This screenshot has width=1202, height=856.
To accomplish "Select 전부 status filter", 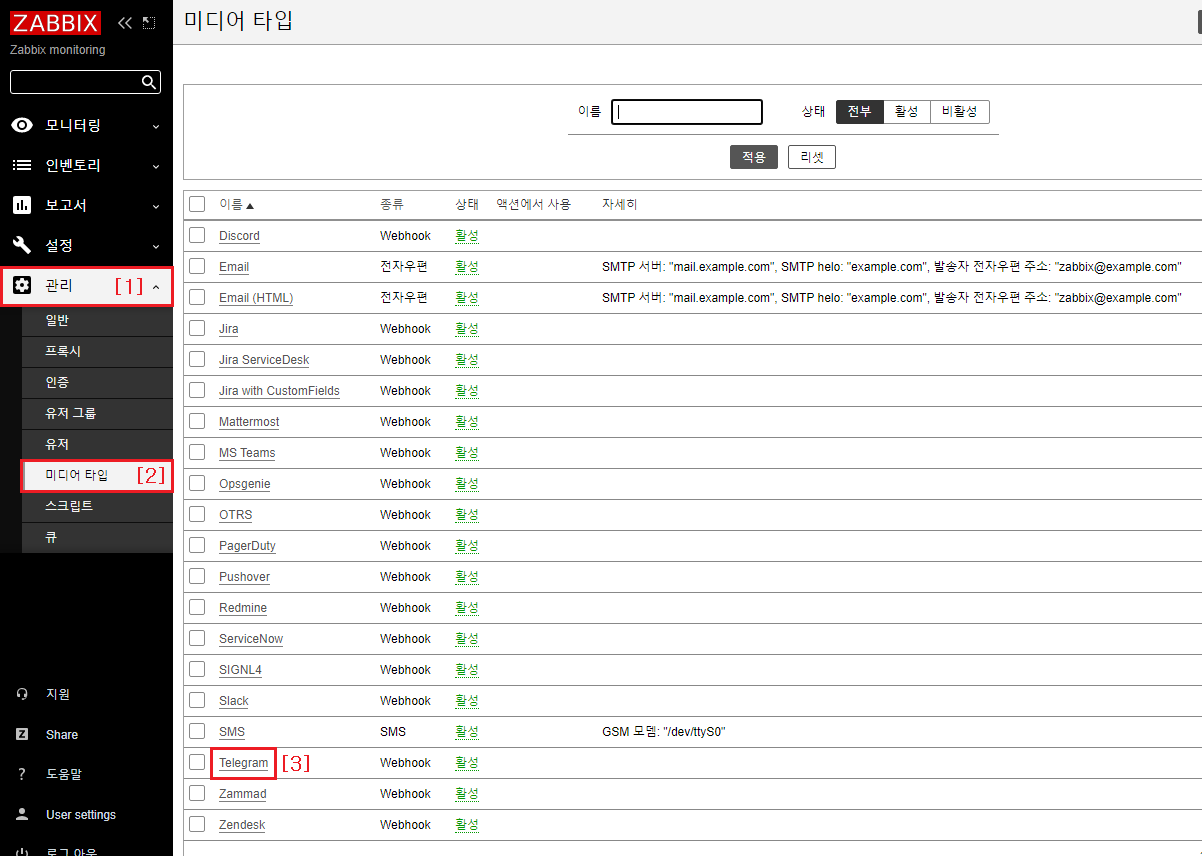I will click(860, 111).
